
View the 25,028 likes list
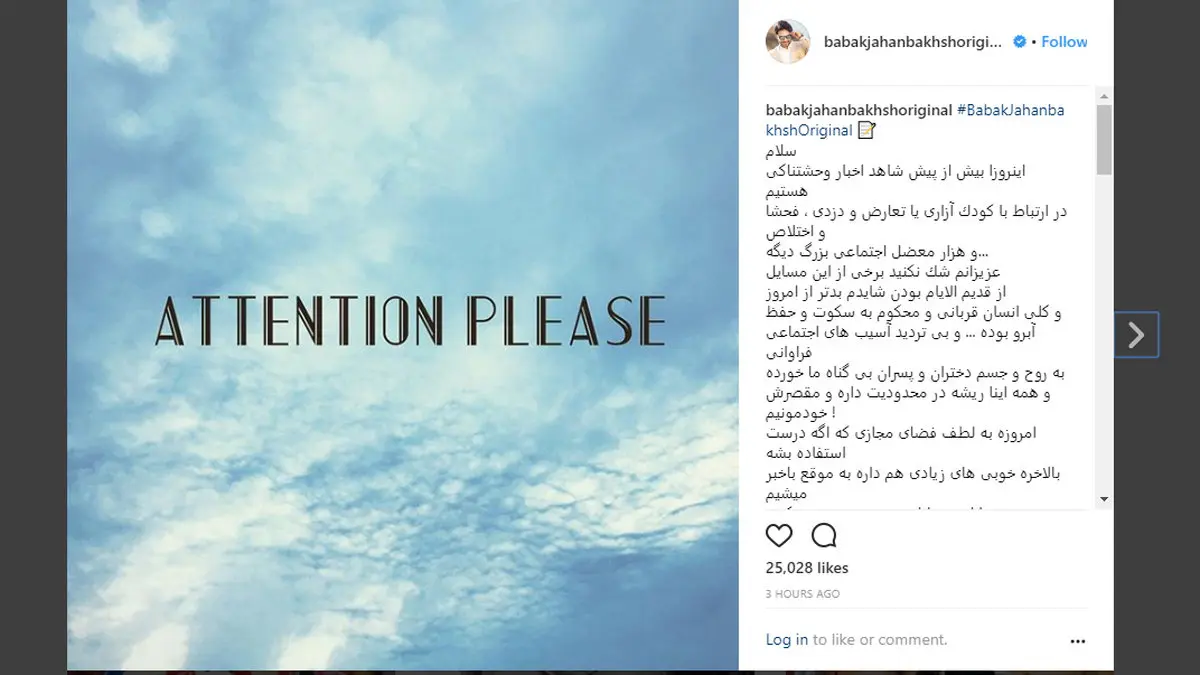[x=807, y=568]
